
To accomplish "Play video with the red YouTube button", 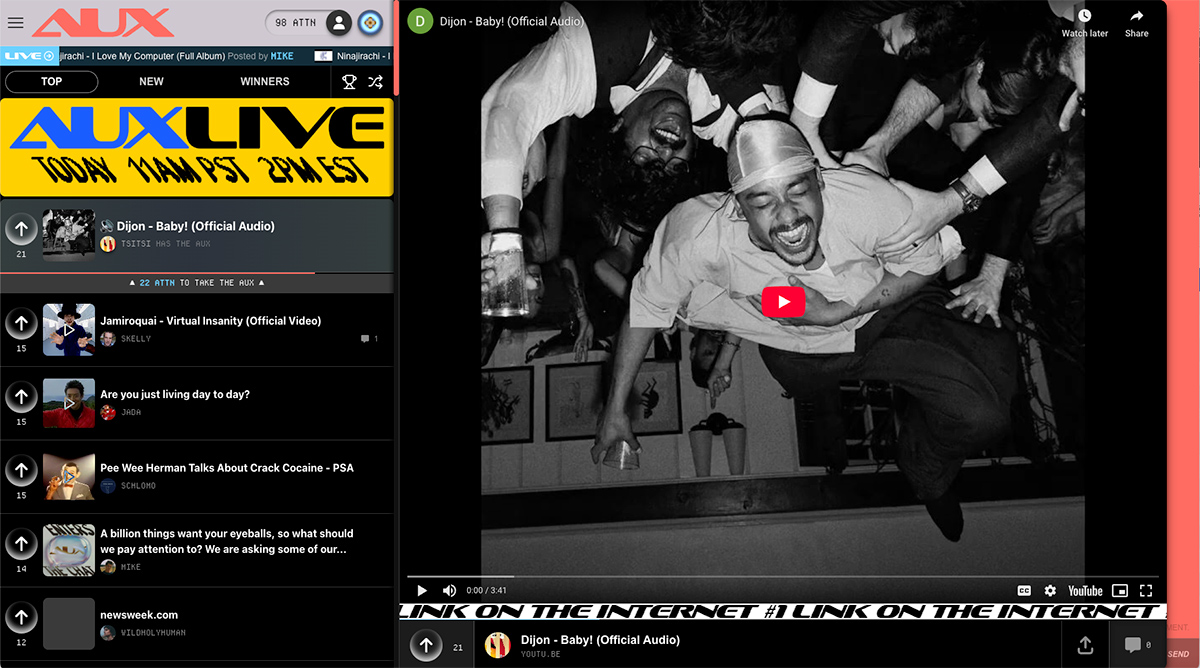I will (x=783, y=302).
